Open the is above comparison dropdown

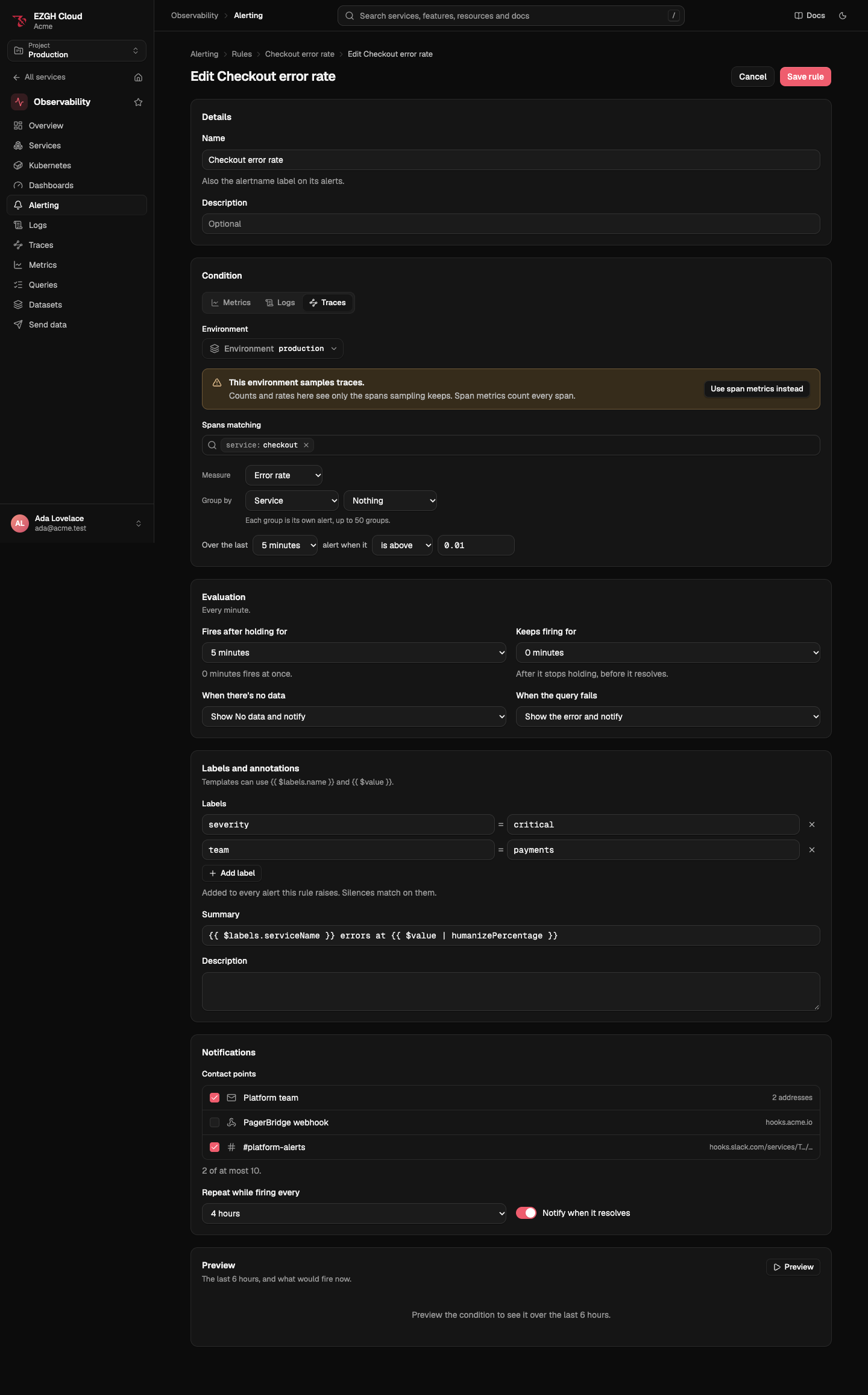pos(403,545)
